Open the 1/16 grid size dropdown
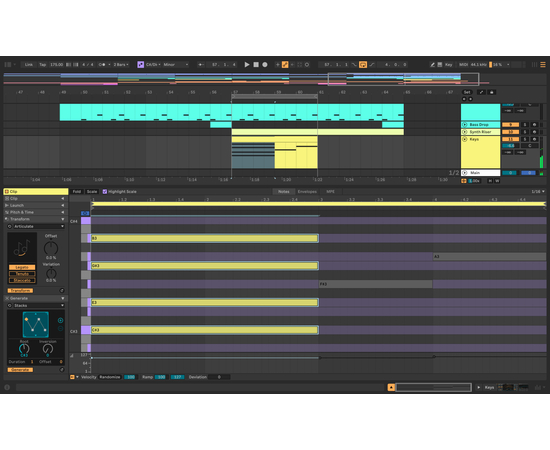 coord(538,192)
